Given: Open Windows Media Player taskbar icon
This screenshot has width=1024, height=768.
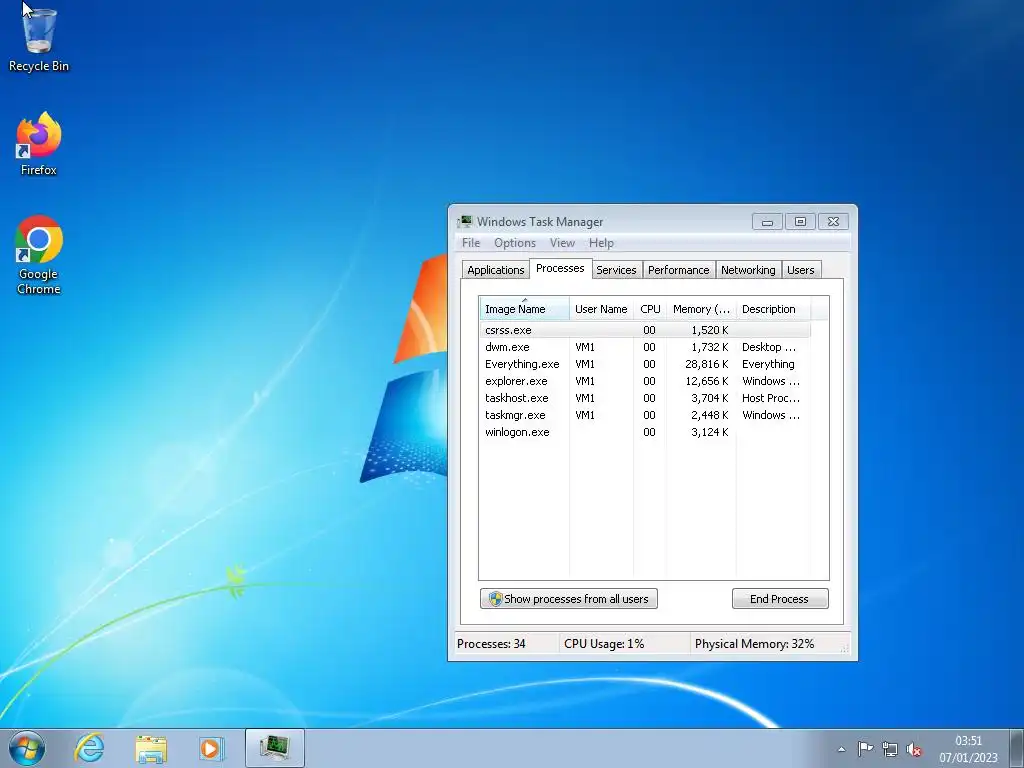Looking at the screenshot, I should pyautogui.click(x=211, y=748).
